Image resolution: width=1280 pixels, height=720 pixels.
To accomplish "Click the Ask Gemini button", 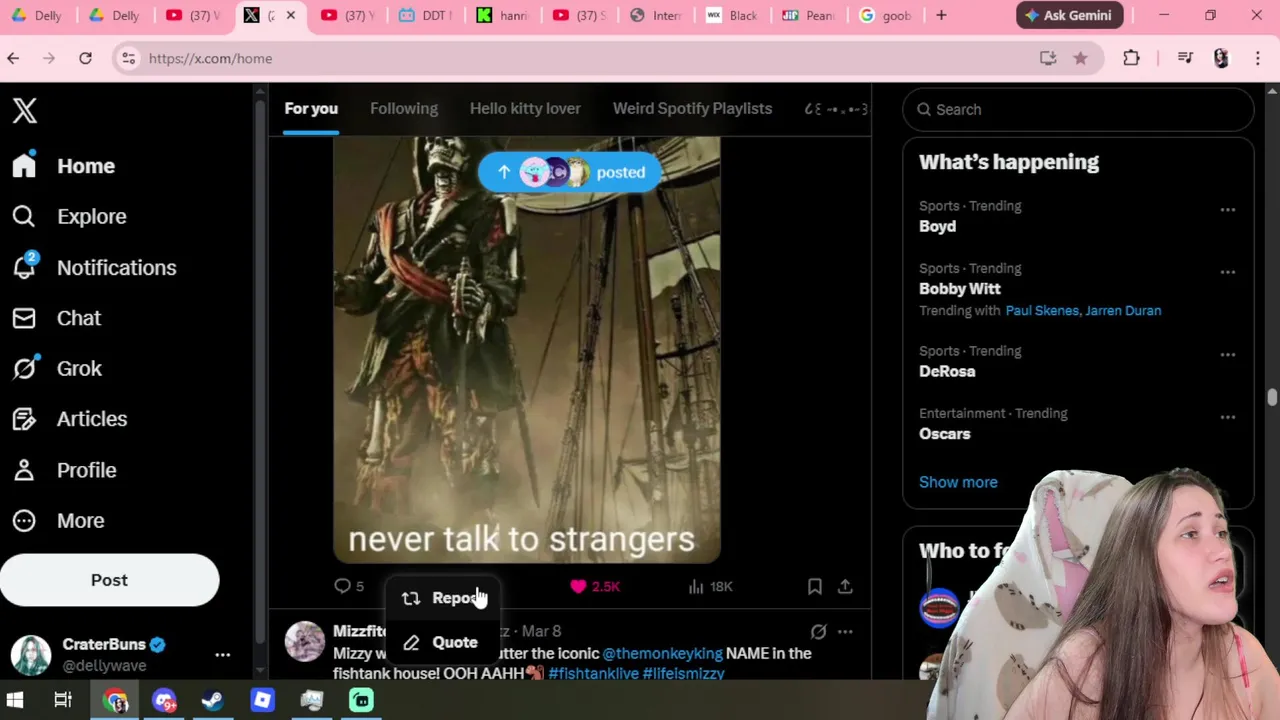I will 1070,15.
